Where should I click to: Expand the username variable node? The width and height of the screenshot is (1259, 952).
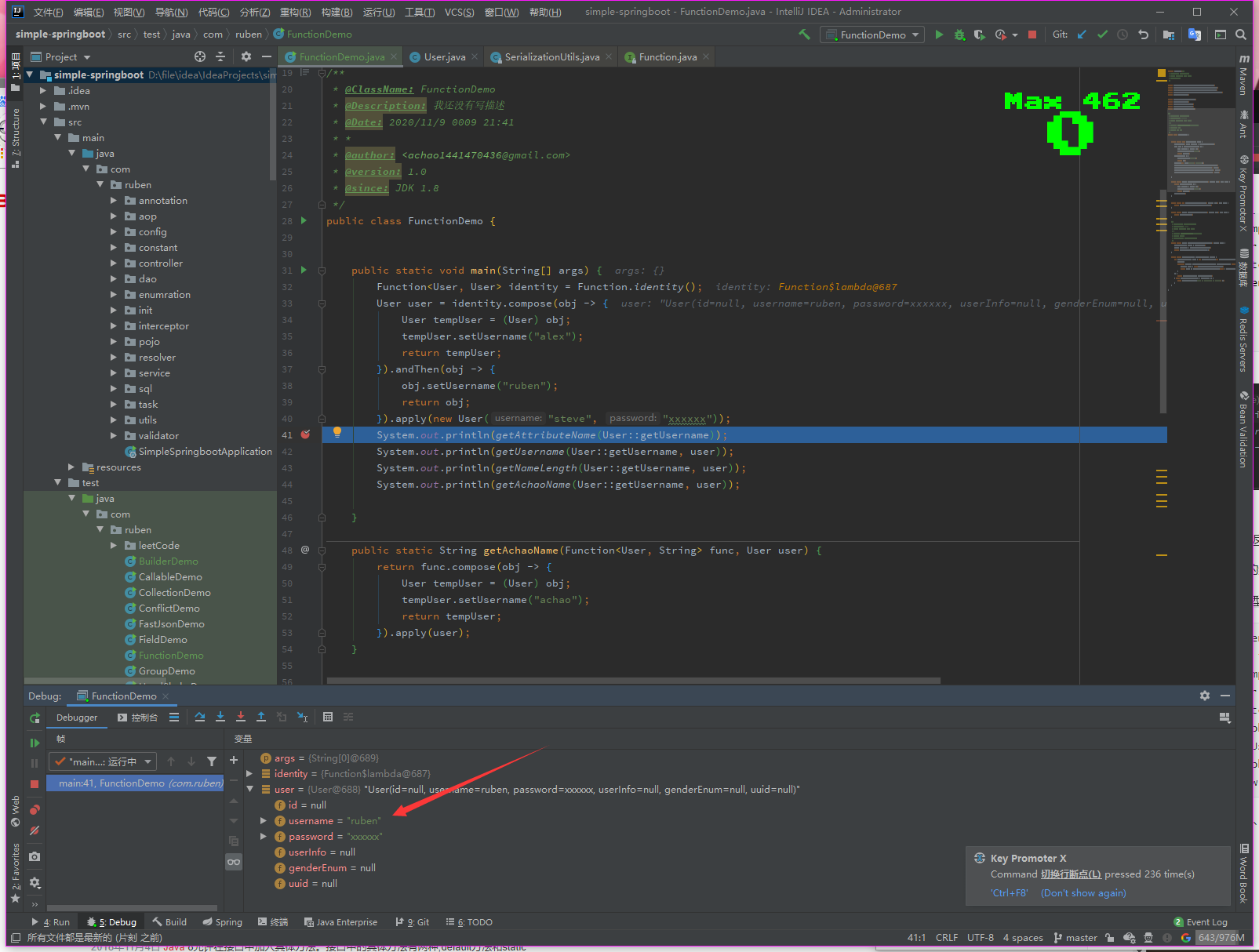[x=264, y=820]
